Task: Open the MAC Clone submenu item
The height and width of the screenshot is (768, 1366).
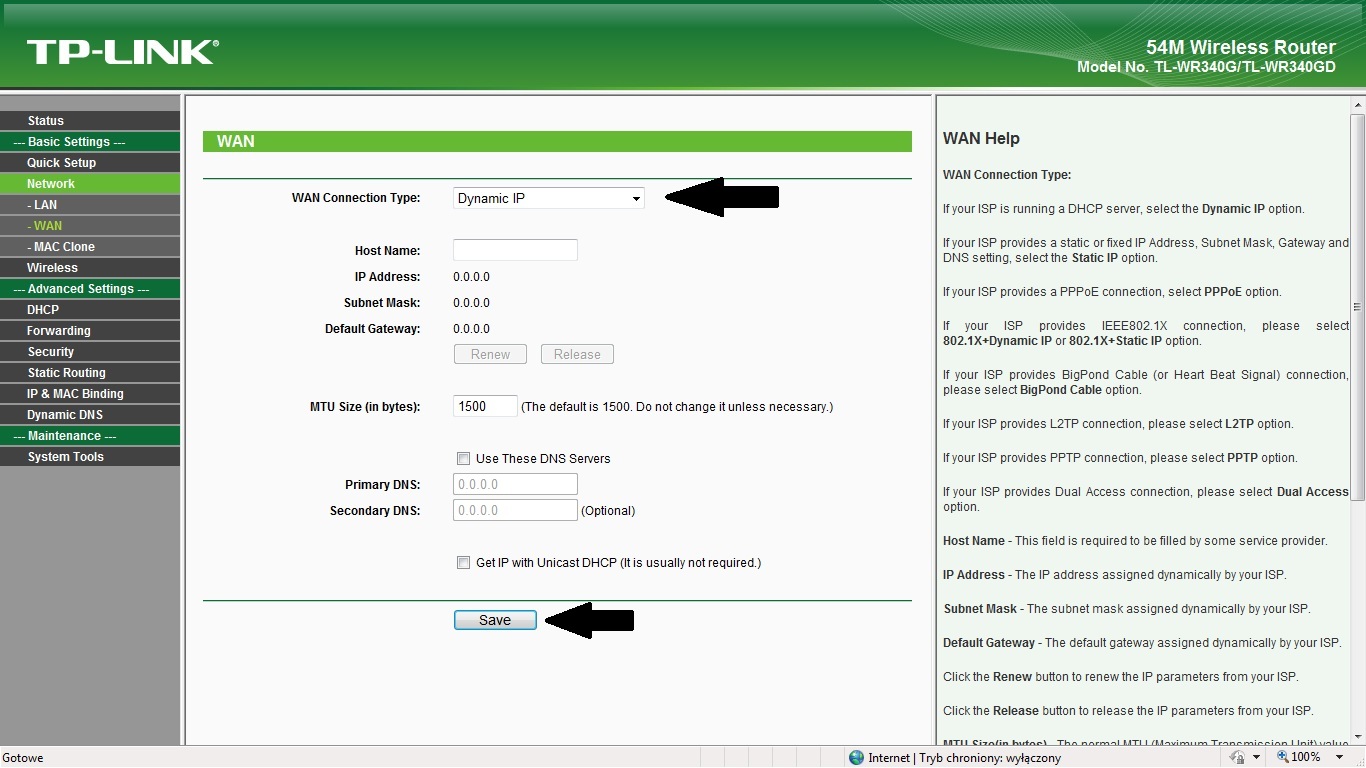Action: tap(90, 247)
